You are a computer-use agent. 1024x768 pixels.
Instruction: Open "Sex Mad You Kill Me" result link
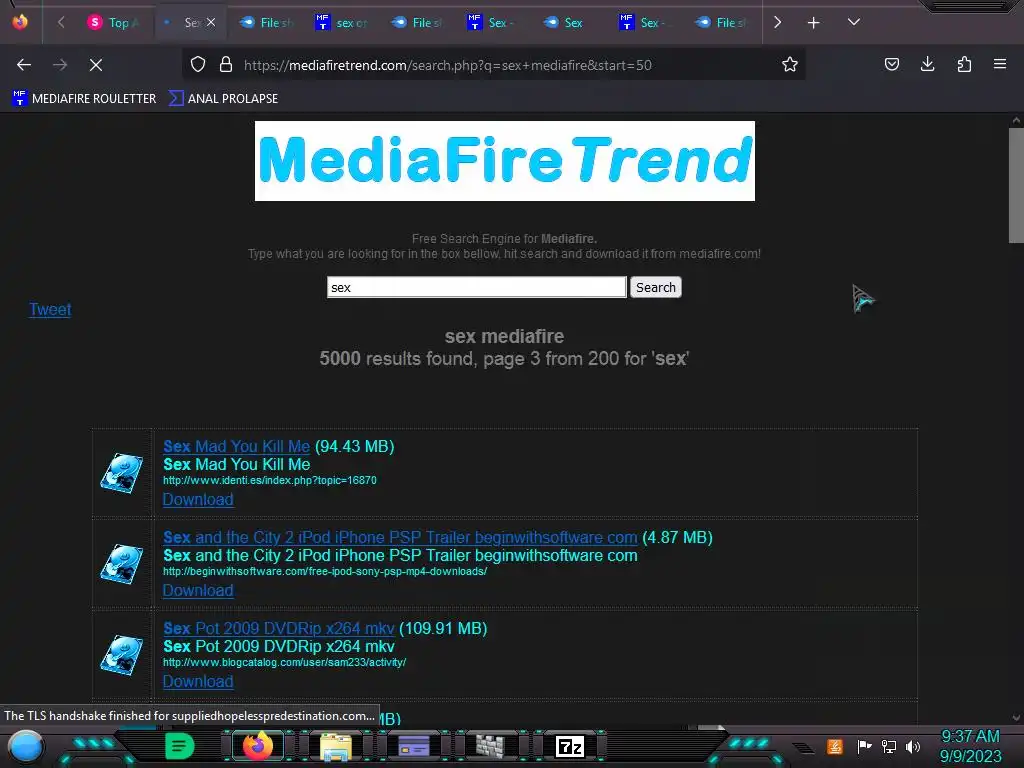tap(236, 447)
